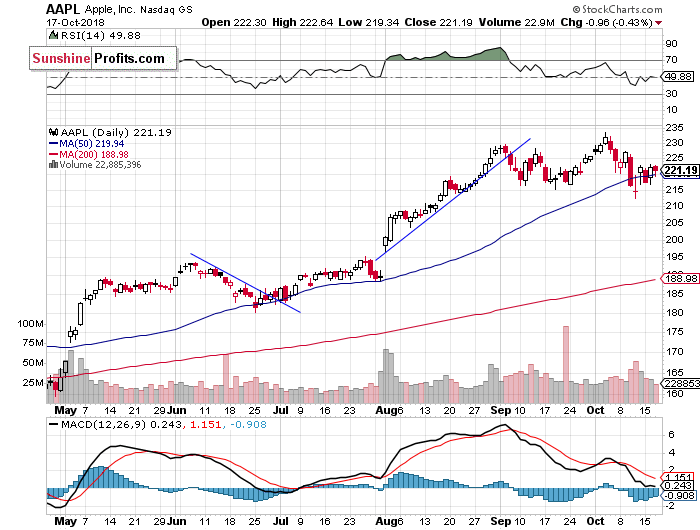This screenshot has width=700, height=530.
Task: Click the Apple, Inc. company name
Action: click(x=109, y=9)
